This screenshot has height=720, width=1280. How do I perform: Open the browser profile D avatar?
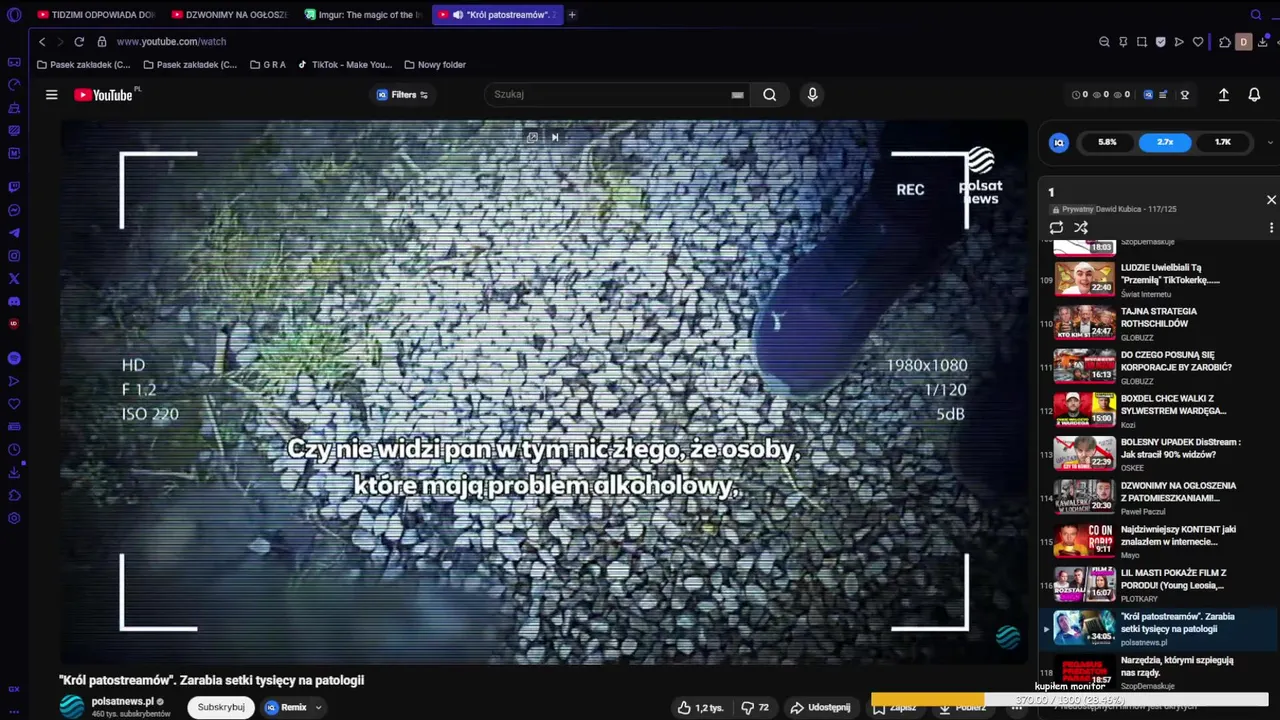coord(1243,42)
